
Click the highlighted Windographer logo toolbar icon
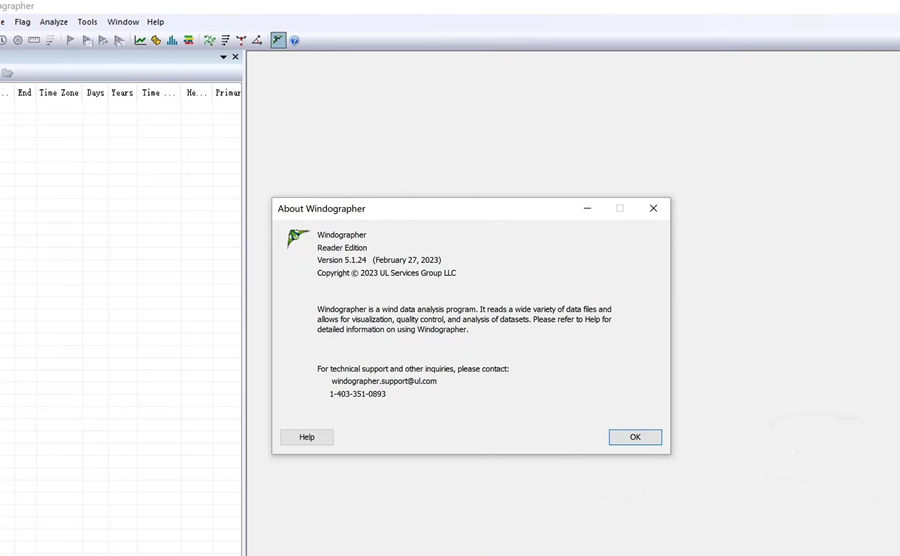[278, 40]
